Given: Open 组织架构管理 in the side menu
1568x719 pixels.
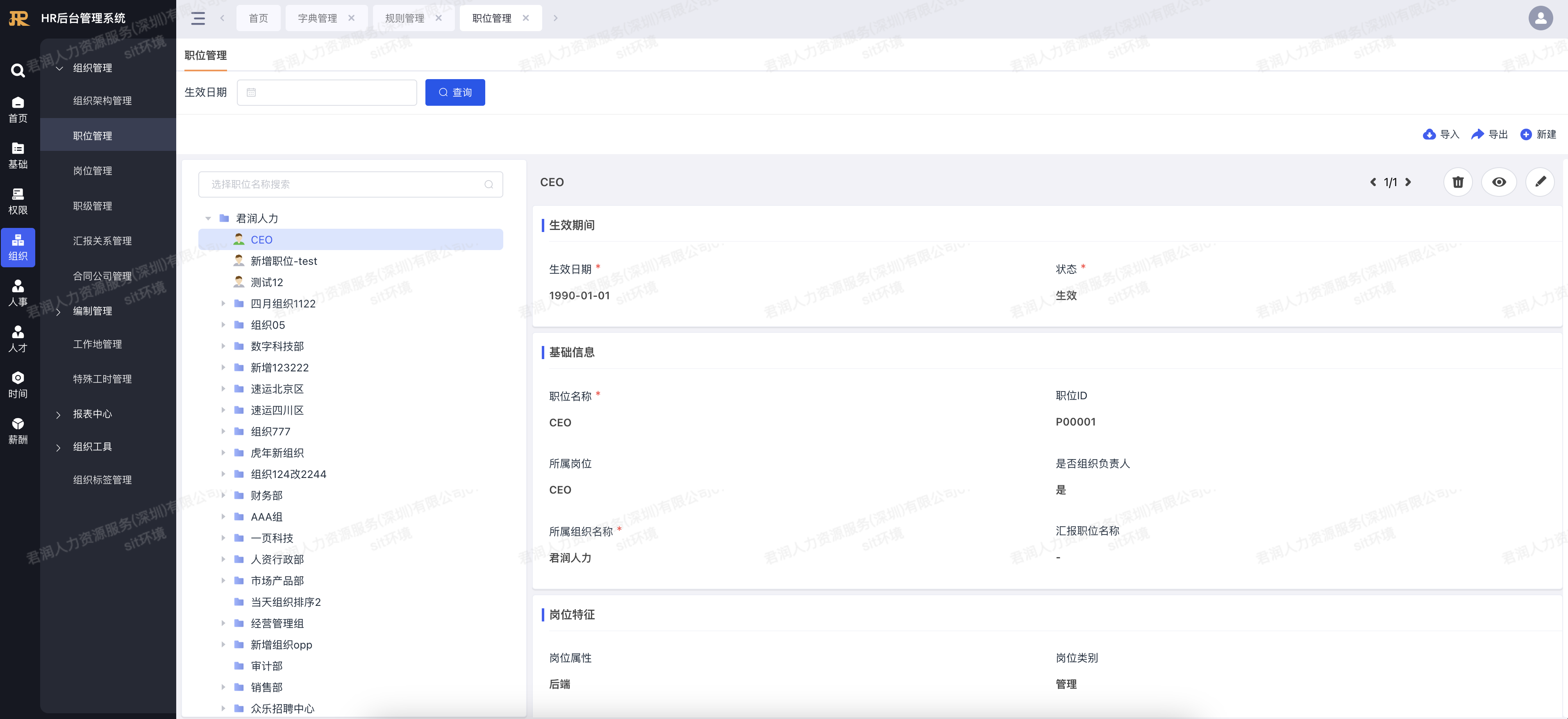Looking at the screenshot, I should [x=102, y=100].
